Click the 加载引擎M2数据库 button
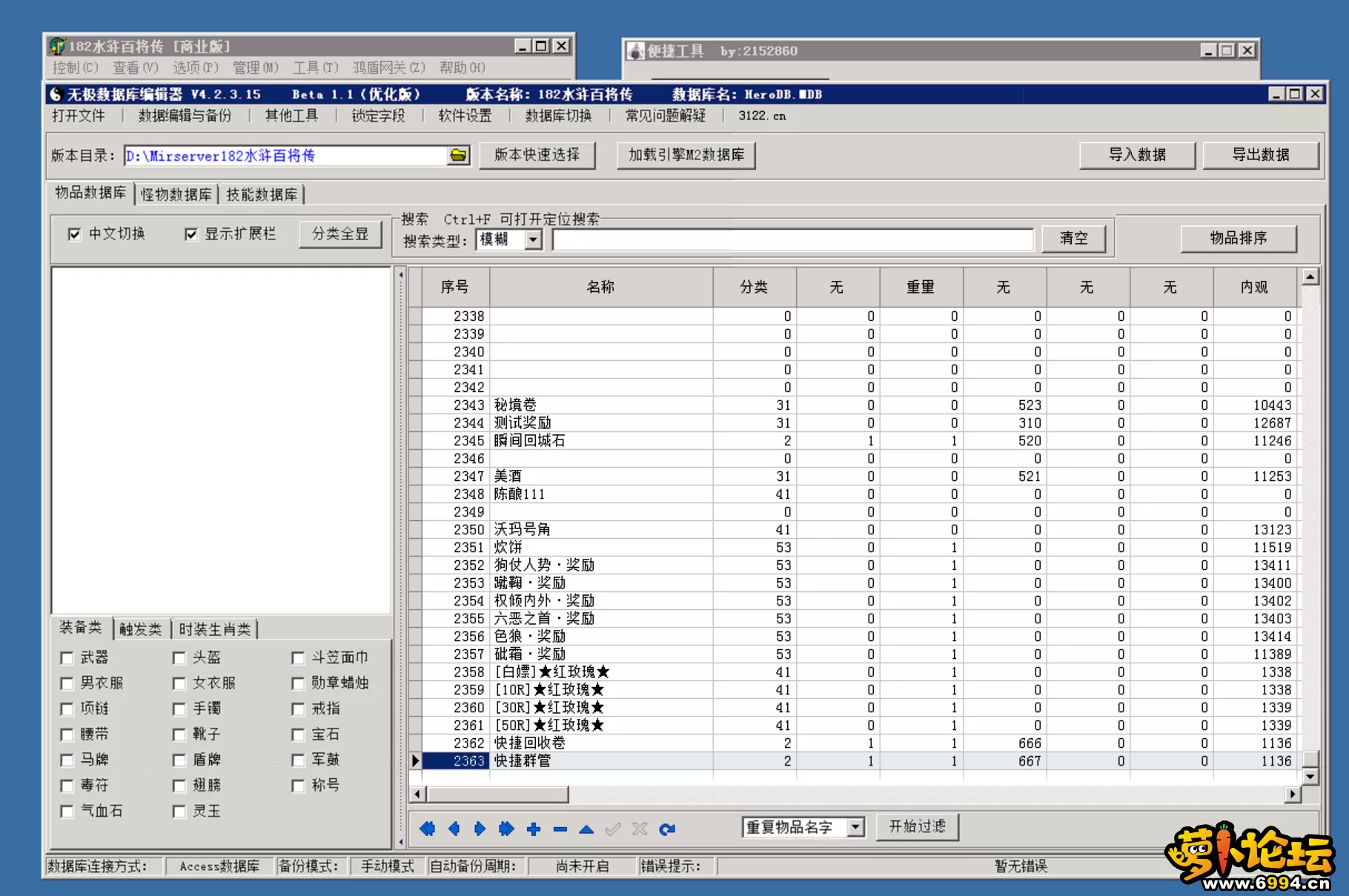The image size is (1349, 896). point(686,155)
